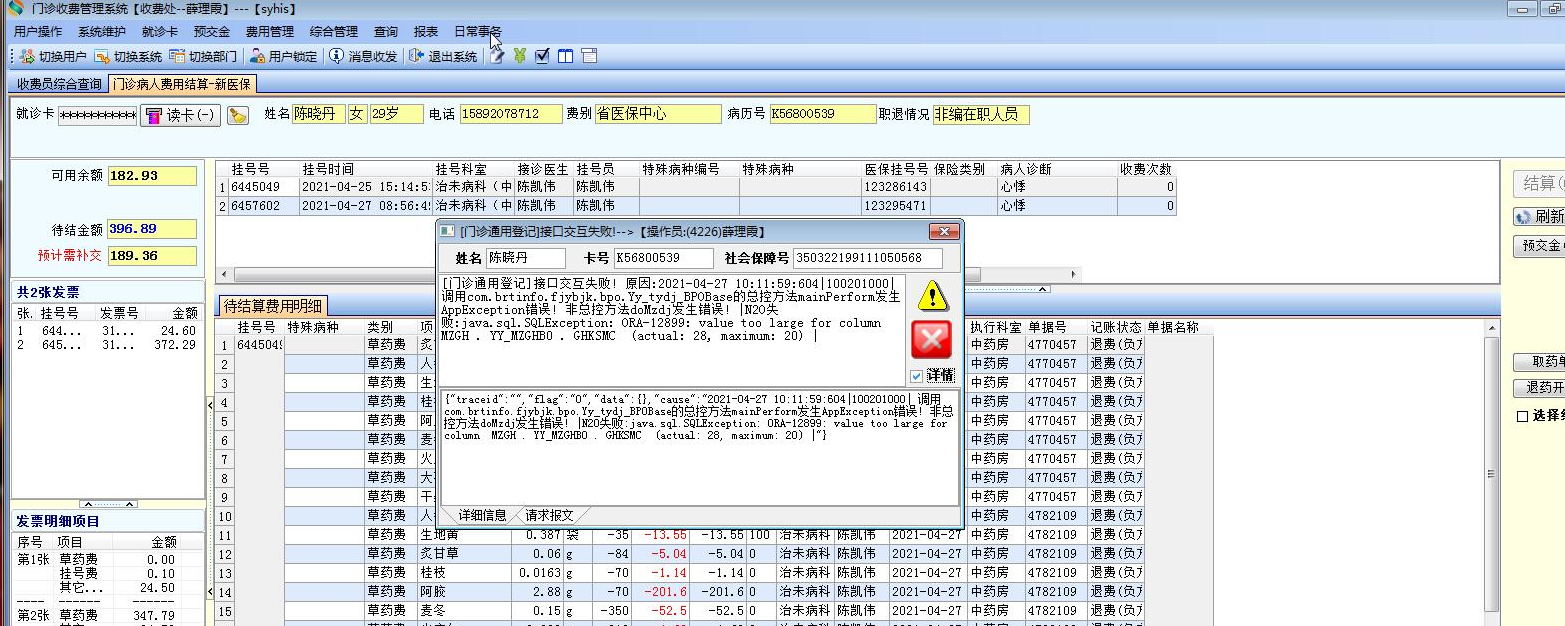This screenshot has height=626, width=1565.
Task: Click the 切换用户 switch user toolbar button
Action: click(x=53, y=56)
